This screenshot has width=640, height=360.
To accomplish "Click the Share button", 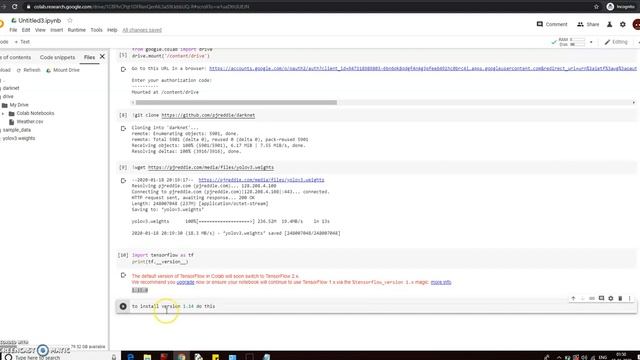I will pos(588,24).
